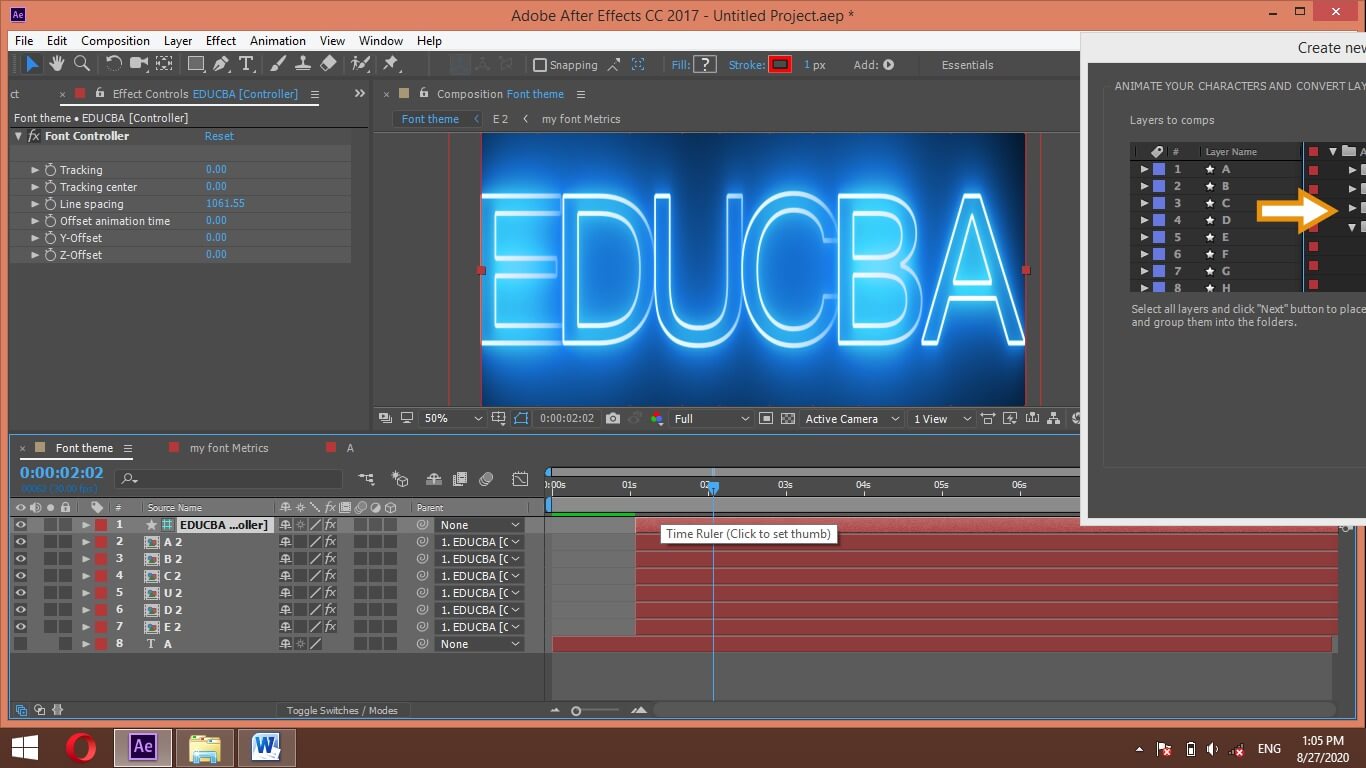Activate the Zoom tool
The height and width of the screenshot is (768, 1366).
coord(81,64)
